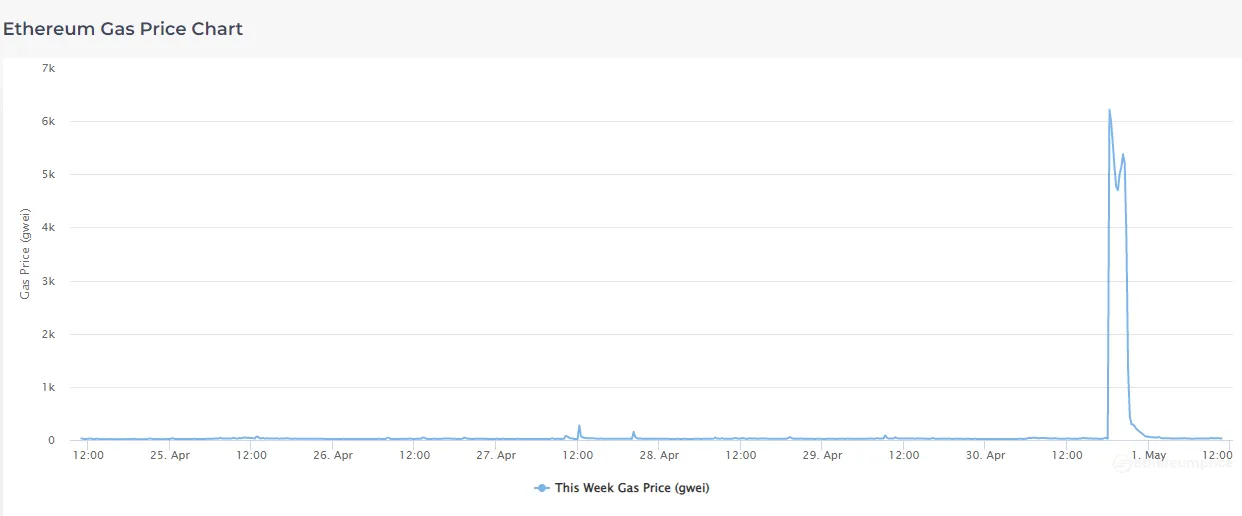The image size is (1242, 516).
Task: Click the 5k y-axis label
Action: coord(48,174)
